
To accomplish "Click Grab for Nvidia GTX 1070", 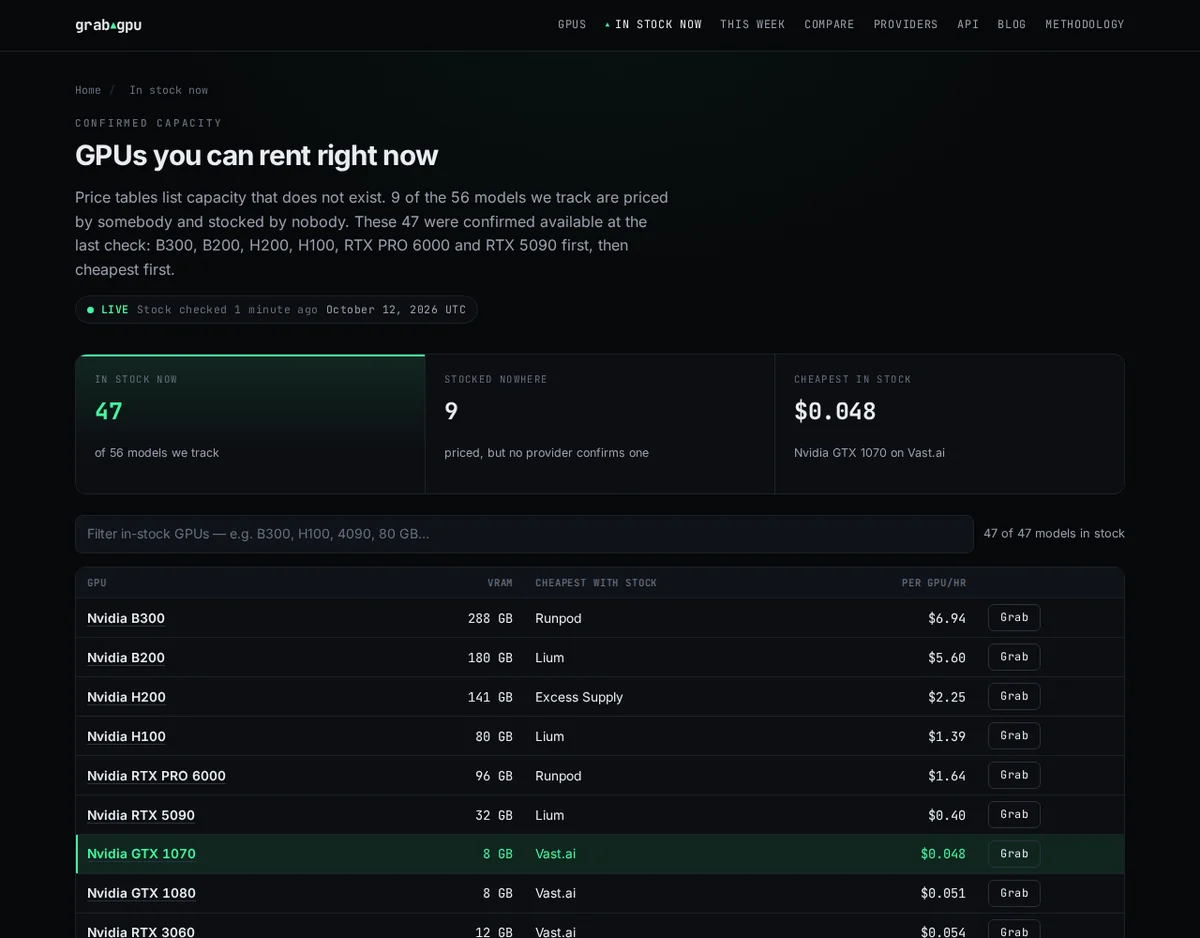I will click(1014, 854).
